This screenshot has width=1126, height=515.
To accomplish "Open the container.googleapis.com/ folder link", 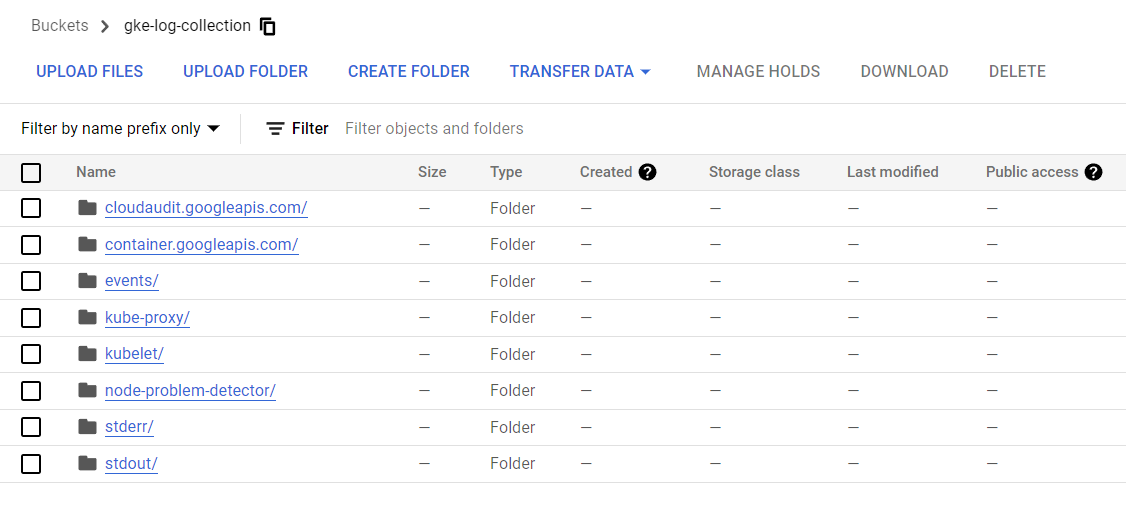I will tap(201, 245).
